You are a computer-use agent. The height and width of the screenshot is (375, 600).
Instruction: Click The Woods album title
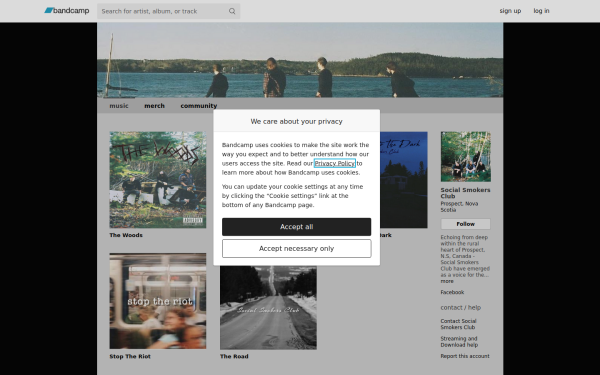(x=126, y=235)
